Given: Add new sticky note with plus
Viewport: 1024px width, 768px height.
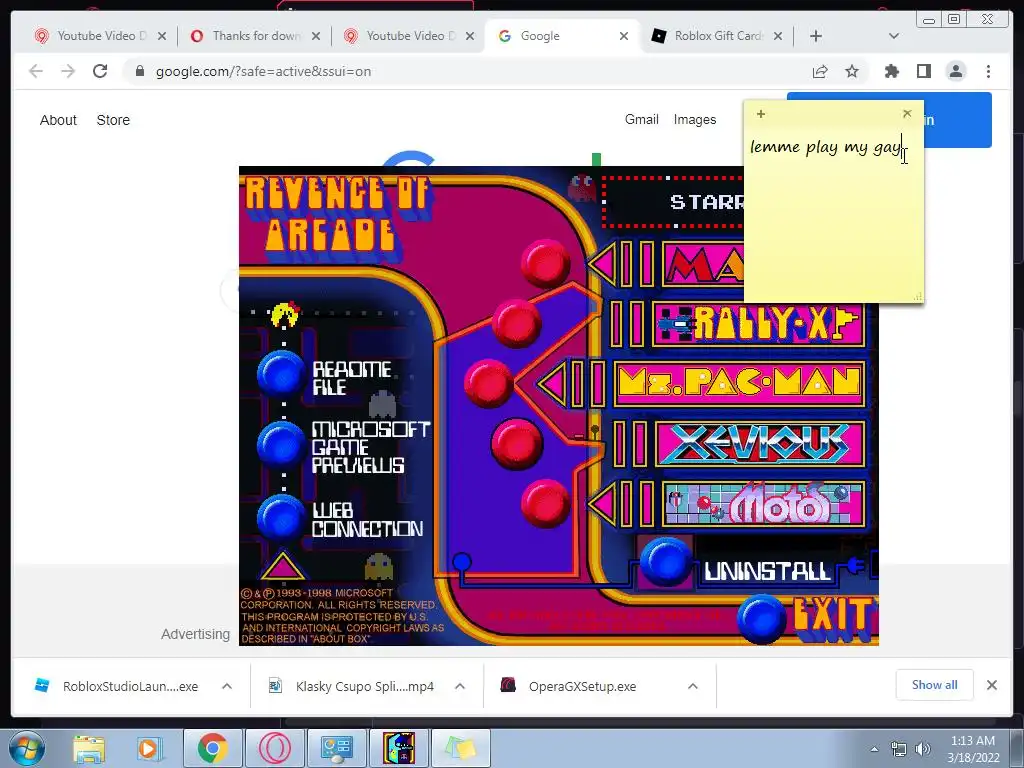Looking at the screenshot, I should pos(761,114).
